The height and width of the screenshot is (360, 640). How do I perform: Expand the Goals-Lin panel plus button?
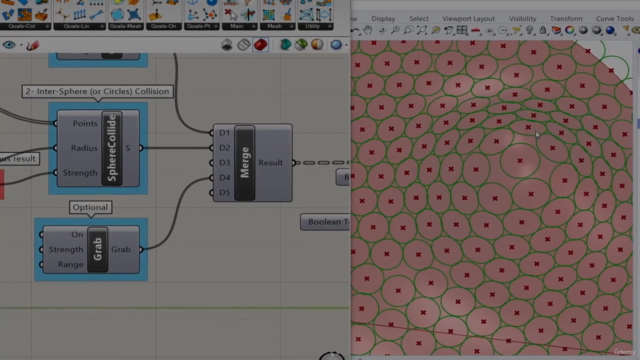102,26
